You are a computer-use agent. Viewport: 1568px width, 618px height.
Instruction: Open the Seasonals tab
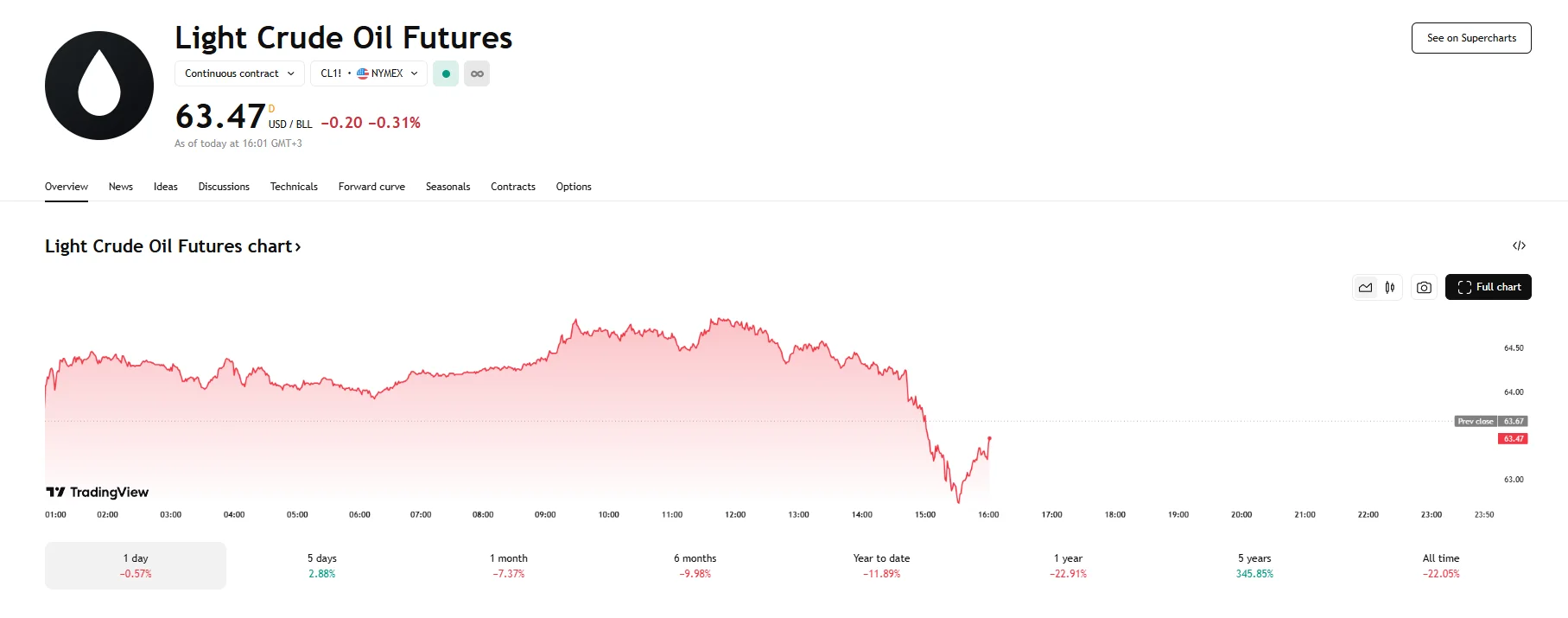point(448,187)
